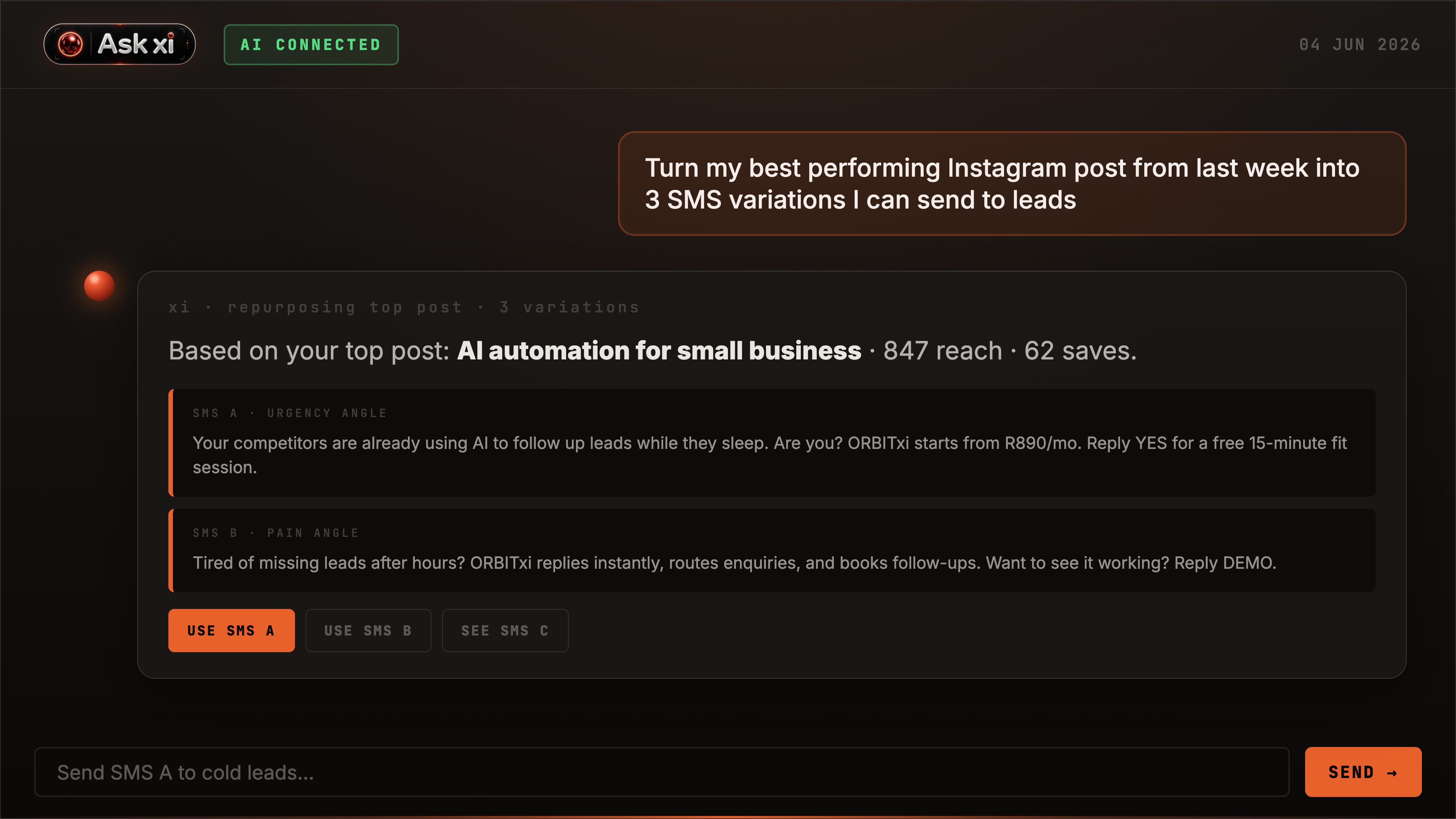1456x819 pixels.
Task: Select the SMS B pain angle card
Action: click(x=772, y=550)
